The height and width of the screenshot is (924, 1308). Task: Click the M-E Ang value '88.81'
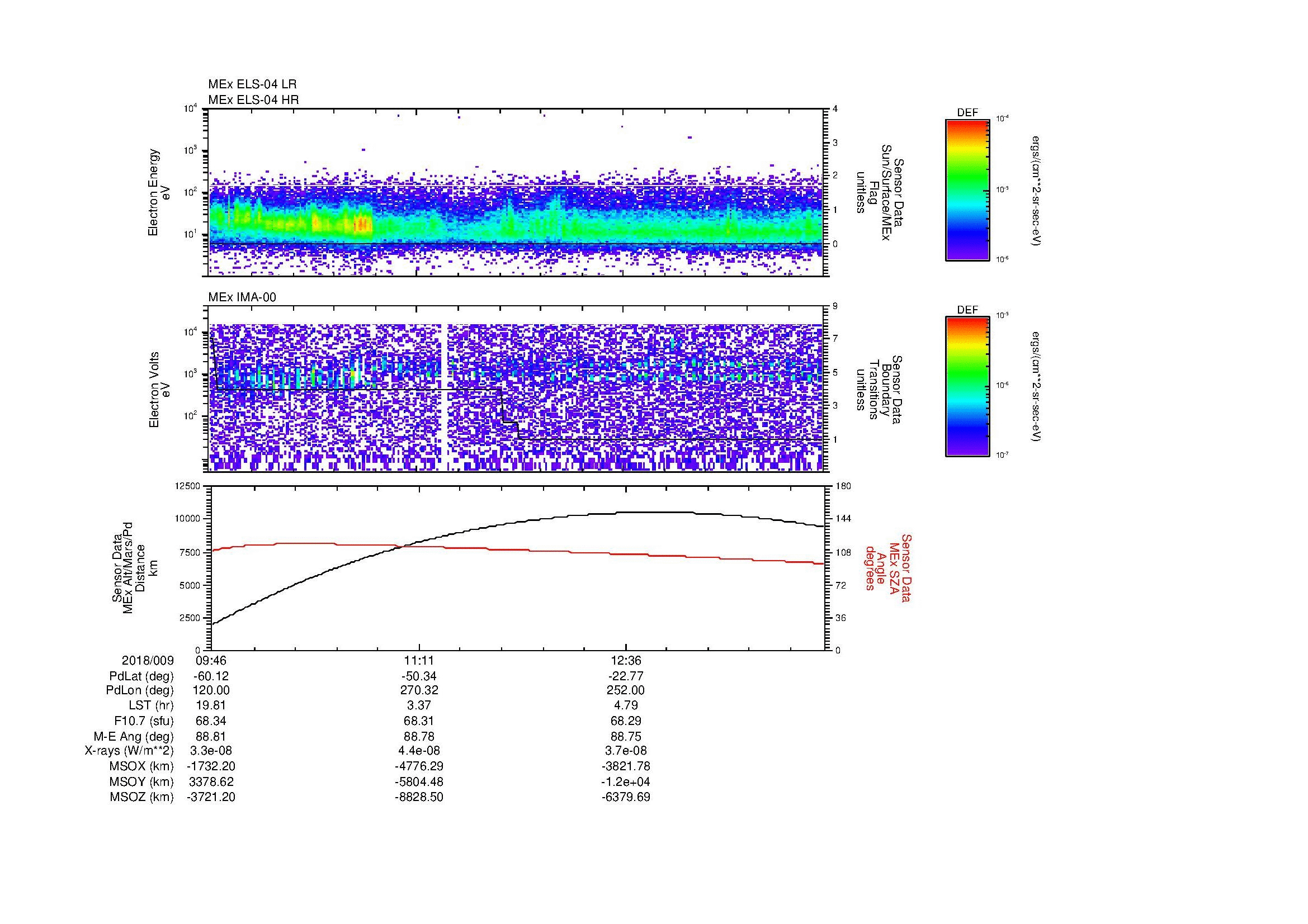pyautogui.click(x=211, y=737)
